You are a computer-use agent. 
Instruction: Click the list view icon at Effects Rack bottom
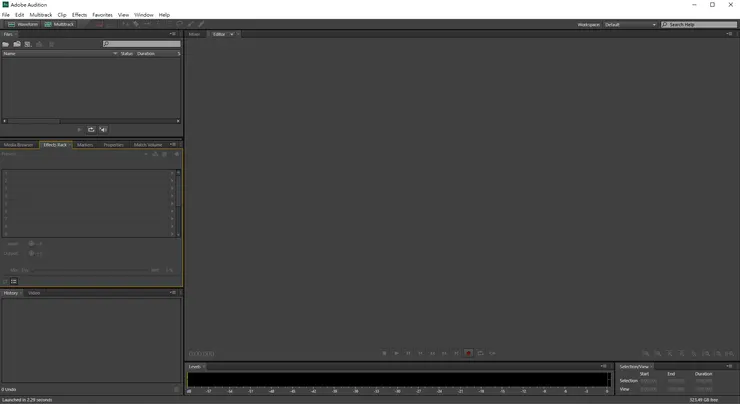pyautogui.click(x=14, y=281)
